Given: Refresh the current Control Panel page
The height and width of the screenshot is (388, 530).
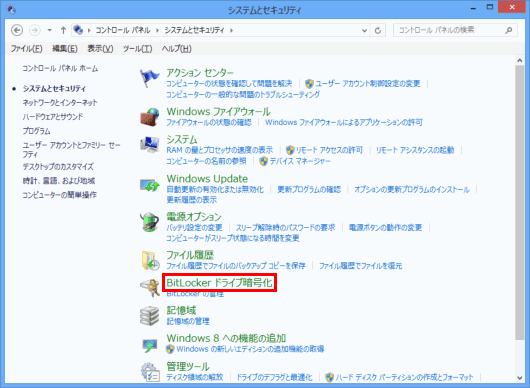Looking at the screenshot, I should pos(378,30).
